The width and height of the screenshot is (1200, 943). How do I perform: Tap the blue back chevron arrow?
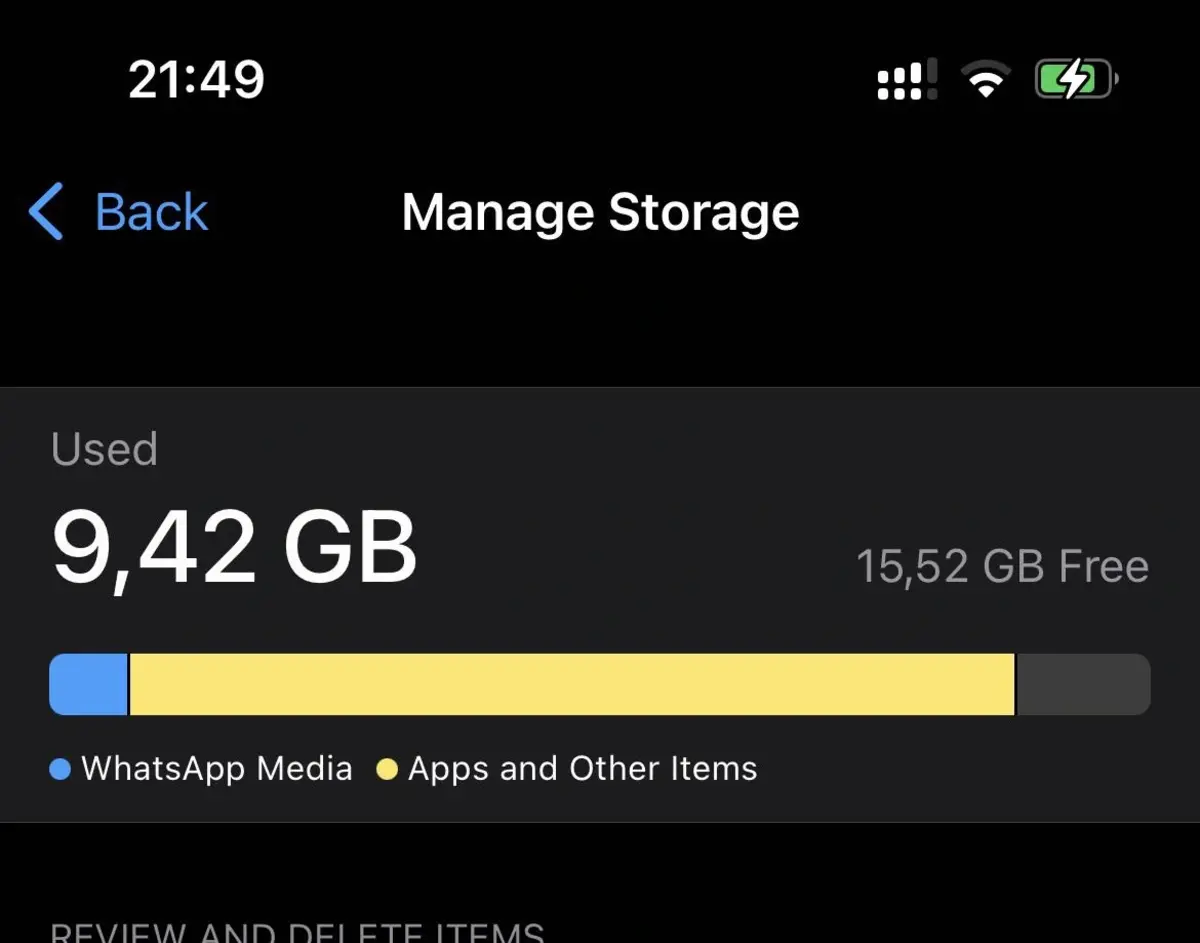47,212
